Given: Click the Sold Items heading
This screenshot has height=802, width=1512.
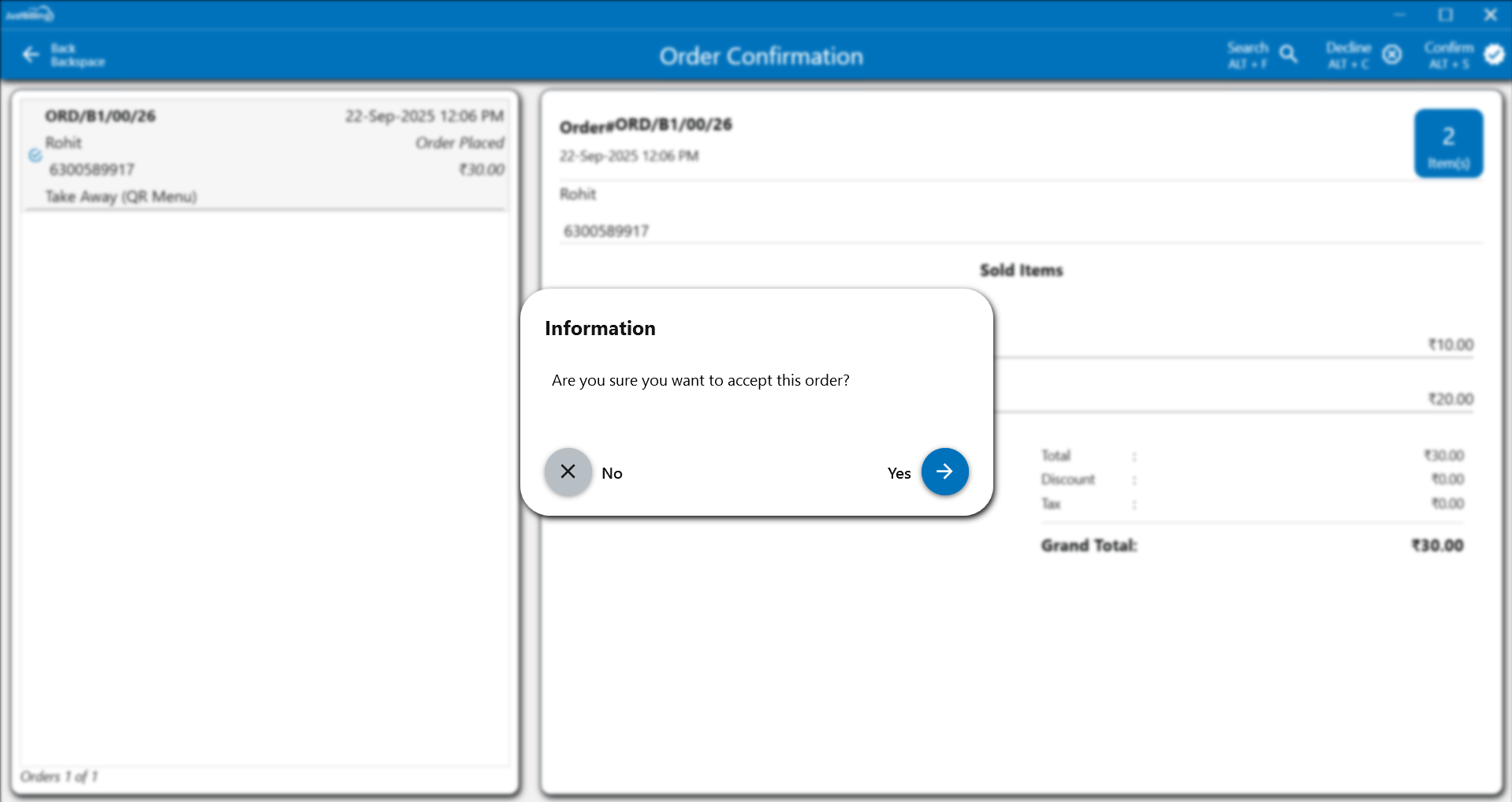Looking at the screenshot, I should click(1021, 270).
